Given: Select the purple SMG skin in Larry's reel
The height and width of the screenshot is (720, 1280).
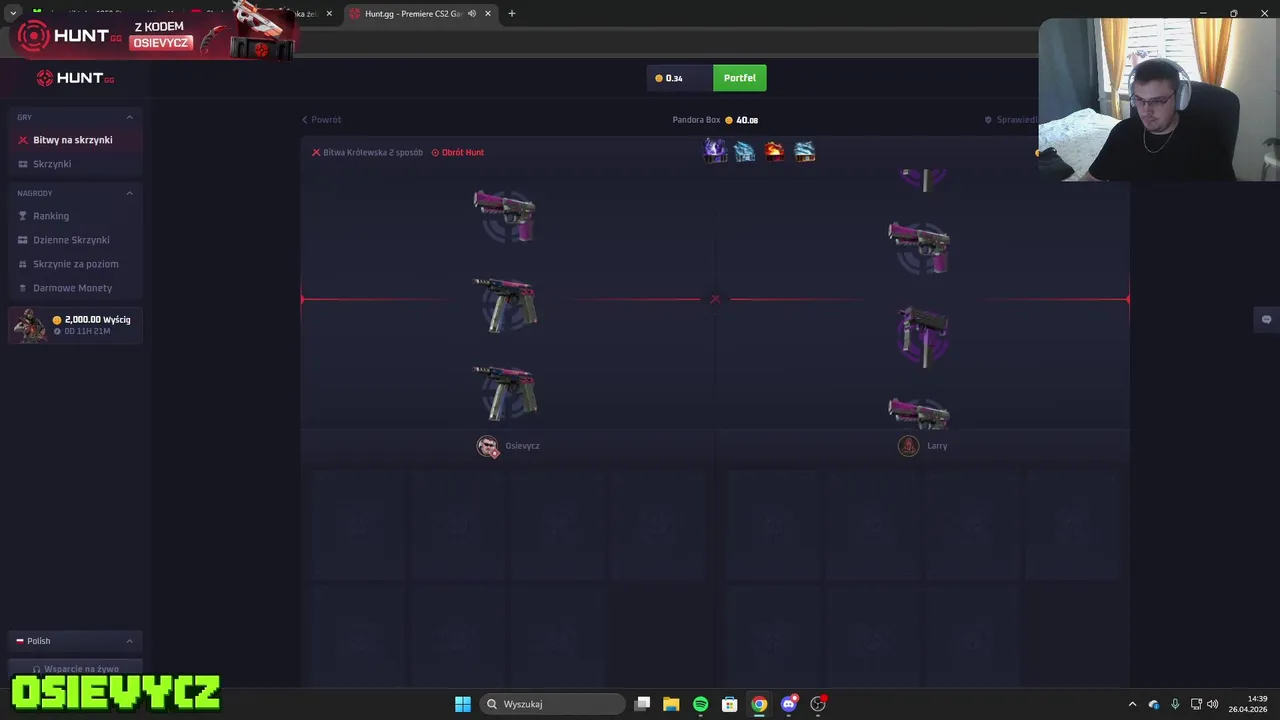Looking at the screenshot, I should 921,337.
